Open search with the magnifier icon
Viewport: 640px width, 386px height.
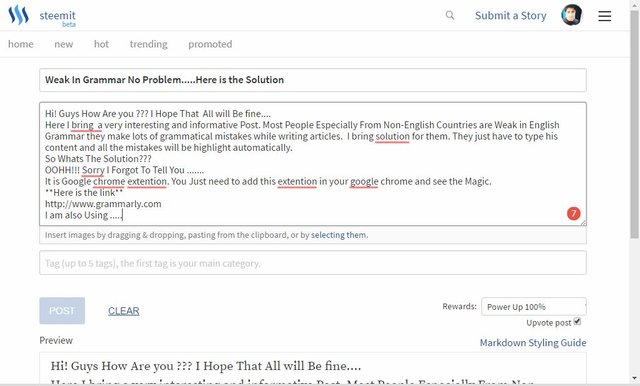tap(450, 15)
